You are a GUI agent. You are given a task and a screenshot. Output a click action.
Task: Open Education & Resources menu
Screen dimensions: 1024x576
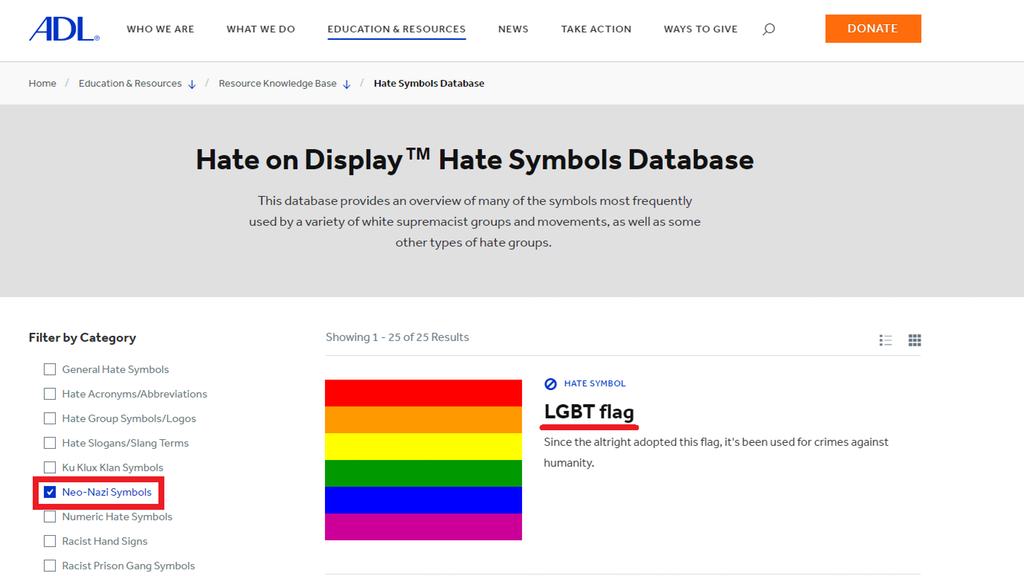[x=396, y=29]
